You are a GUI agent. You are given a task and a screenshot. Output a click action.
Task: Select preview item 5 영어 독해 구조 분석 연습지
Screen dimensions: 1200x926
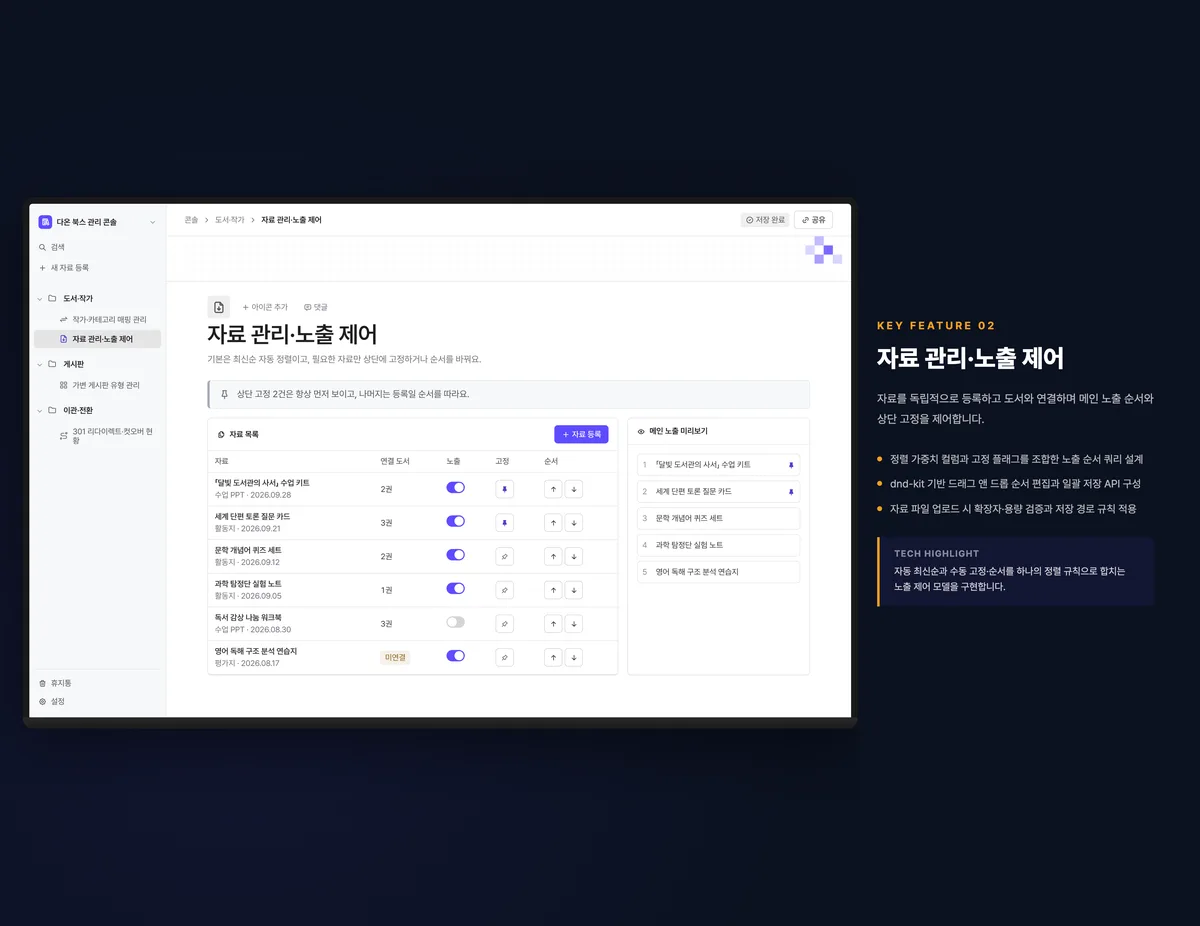(x=718, y=572)
